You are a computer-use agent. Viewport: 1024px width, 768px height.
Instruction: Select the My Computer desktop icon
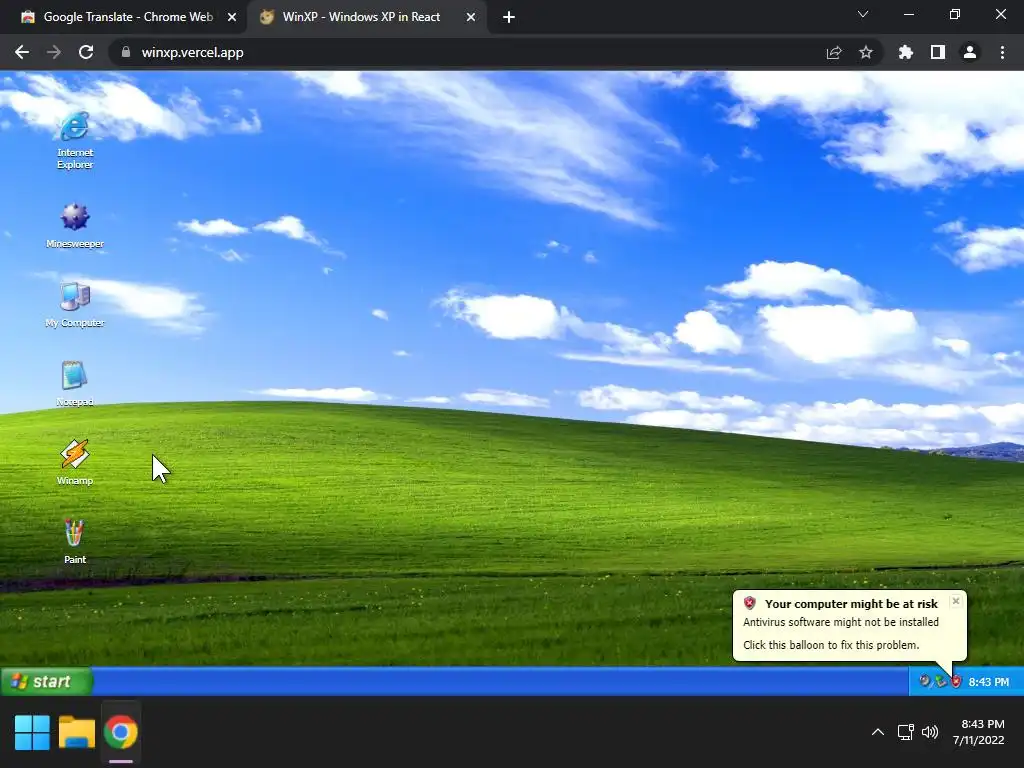tap(74, 304)
